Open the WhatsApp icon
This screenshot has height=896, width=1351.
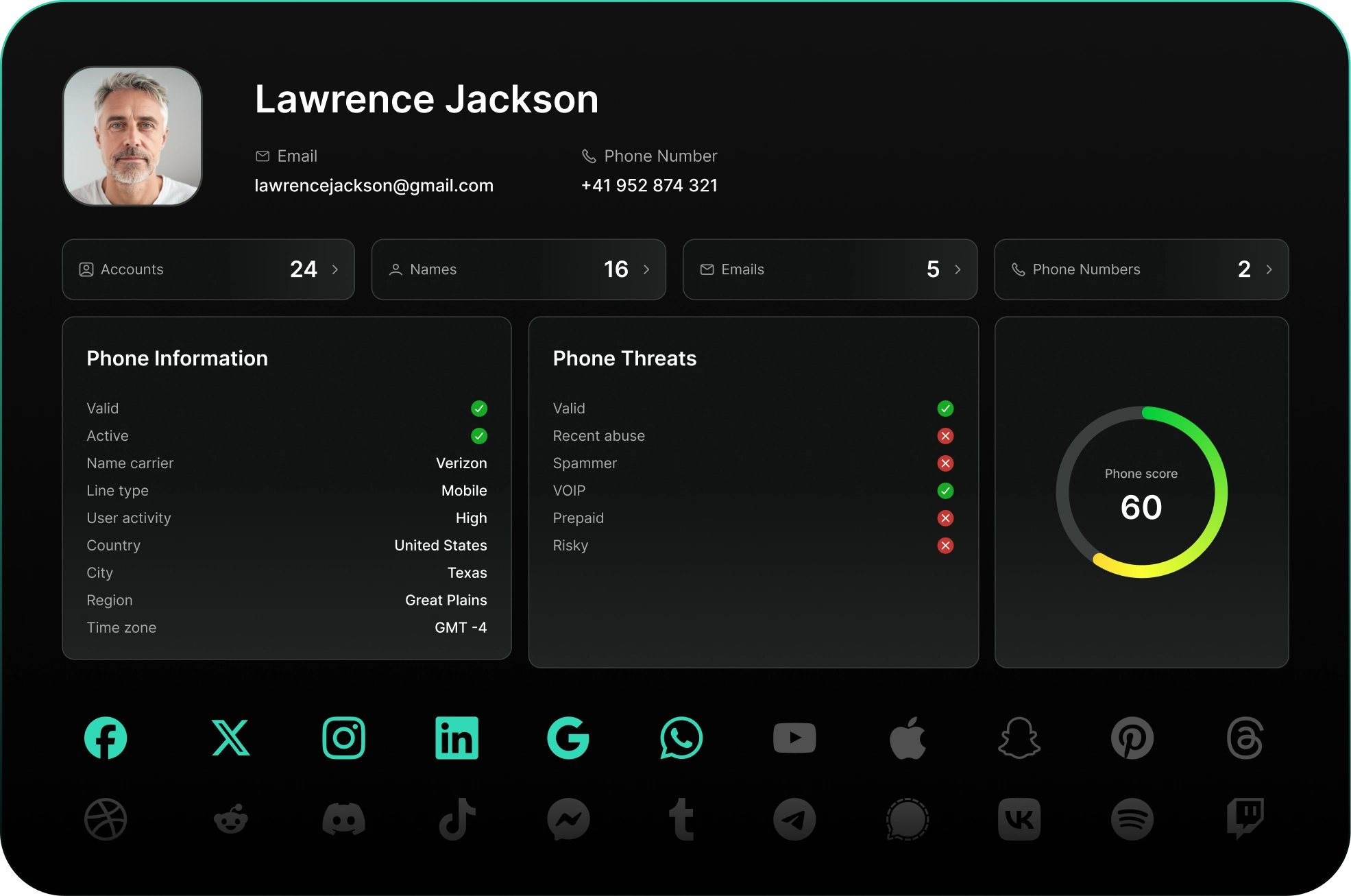coord(681,738)
